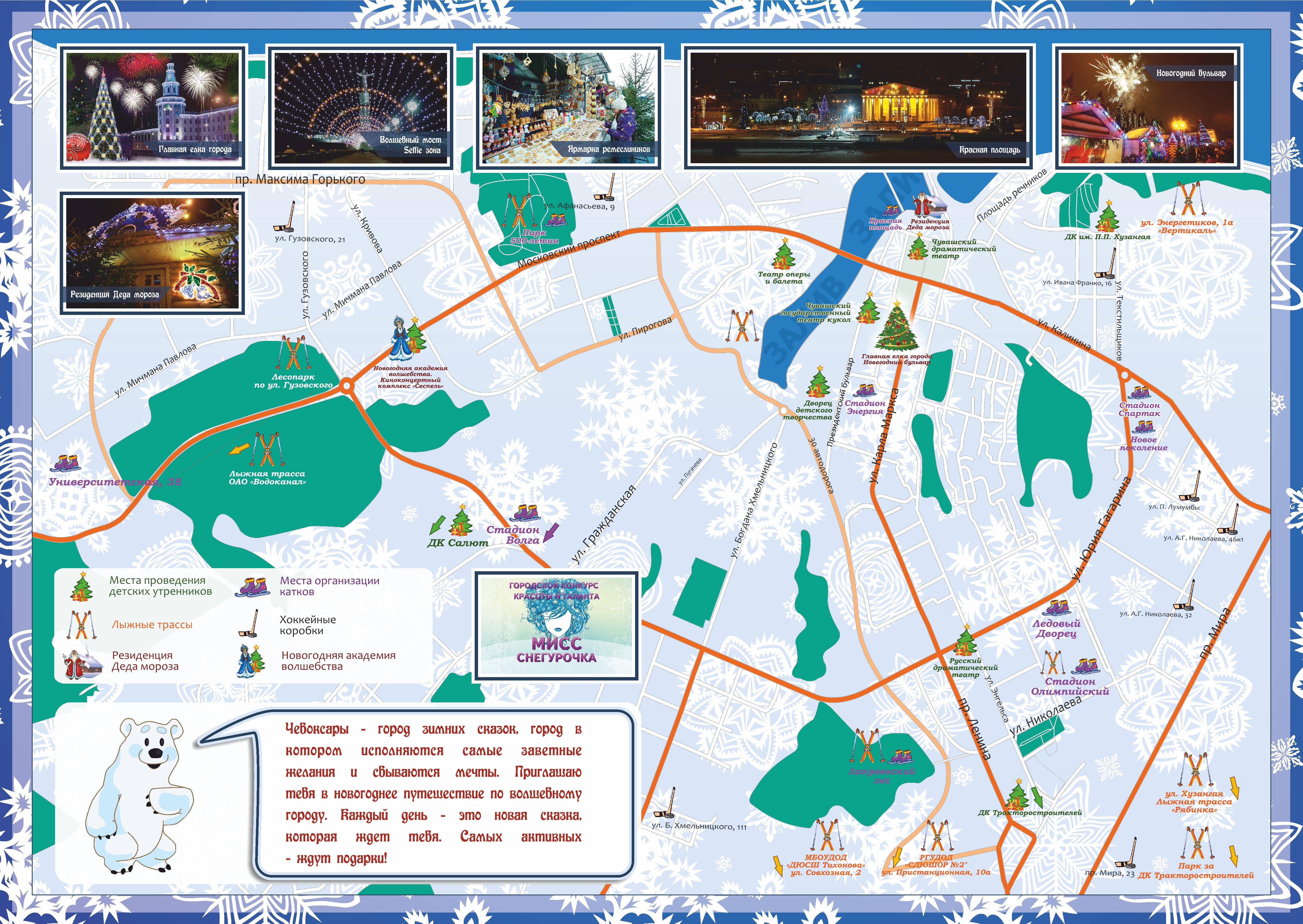Click the ski icon at Парк 500-летия
The image size is (1303, 924).
(x=518, y=210)
